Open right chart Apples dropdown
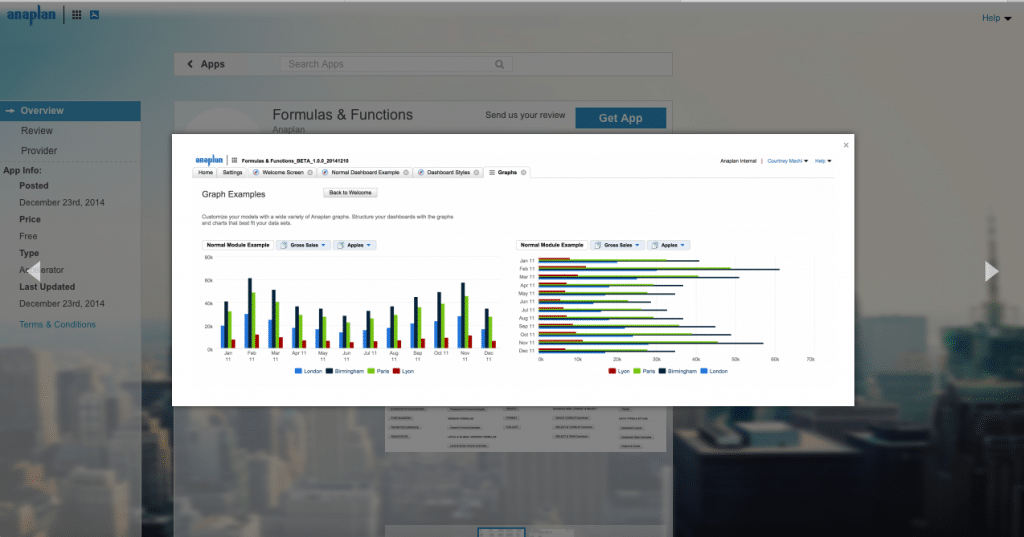The width and height of the screenshot is (1024, 537). tap(669, 245)
